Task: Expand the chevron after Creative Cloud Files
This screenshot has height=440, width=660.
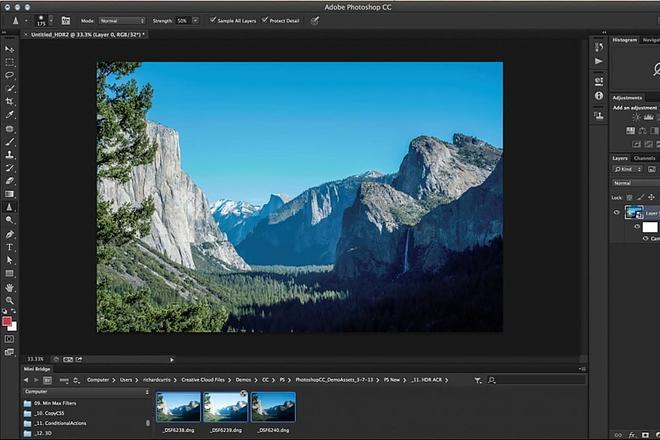Action: click(230, 380)
